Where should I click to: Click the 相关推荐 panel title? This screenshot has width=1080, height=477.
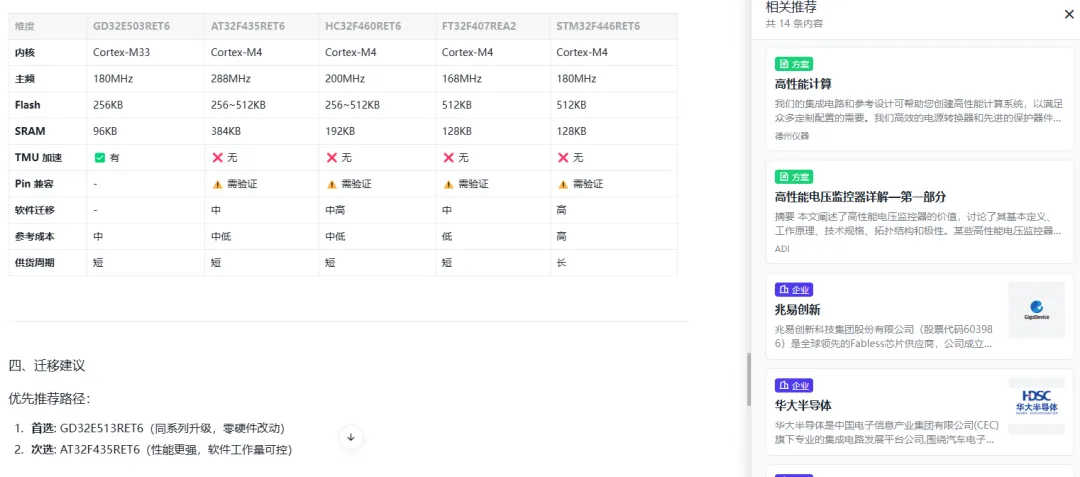tap(791, 7)
